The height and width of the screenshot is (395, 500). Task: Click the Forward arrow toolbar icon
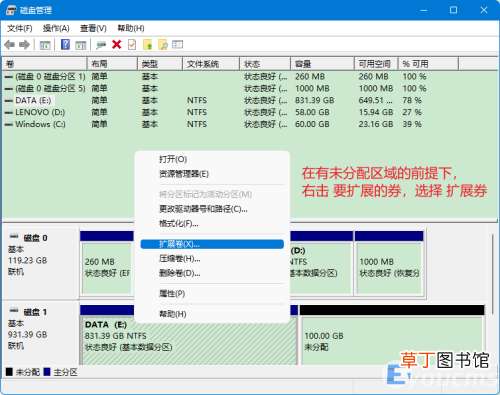point(24,45)
